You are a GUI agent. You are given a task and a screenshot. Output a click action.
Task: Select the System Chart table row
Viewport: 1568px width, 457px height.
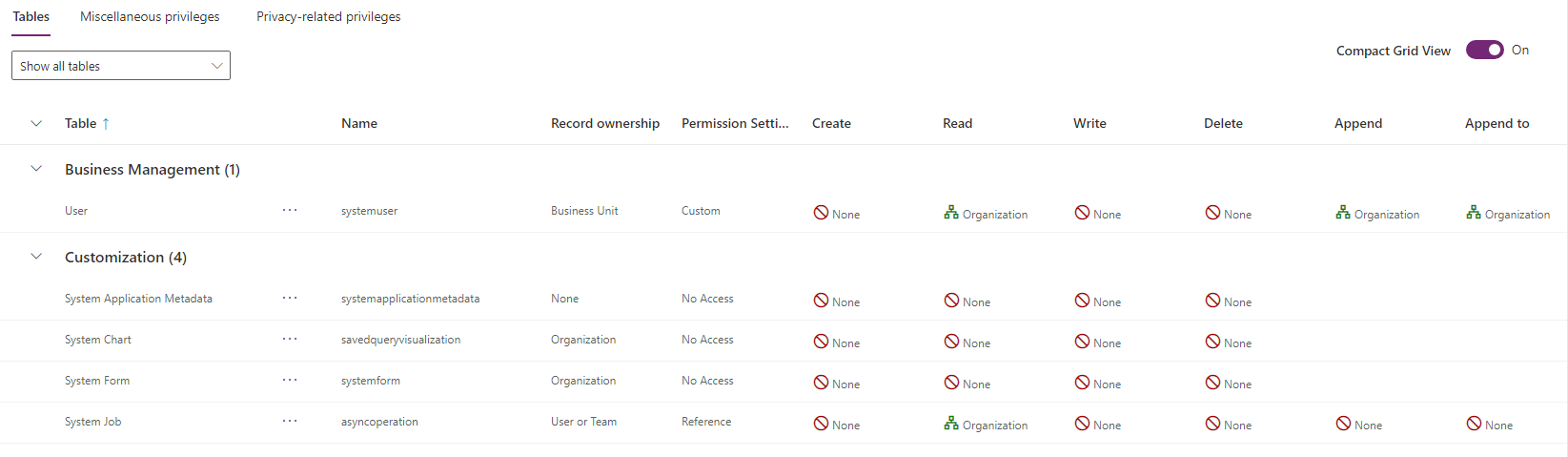click(98, 340)
